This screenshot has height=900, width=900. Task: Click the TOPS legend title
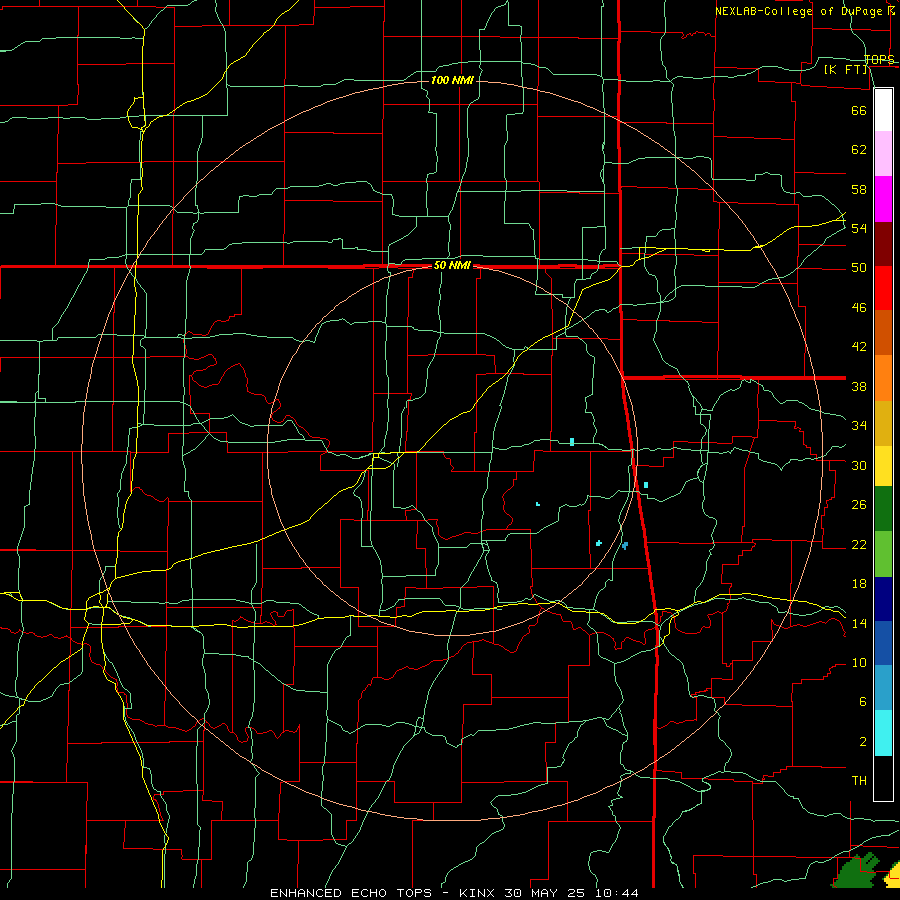[879, 59]
